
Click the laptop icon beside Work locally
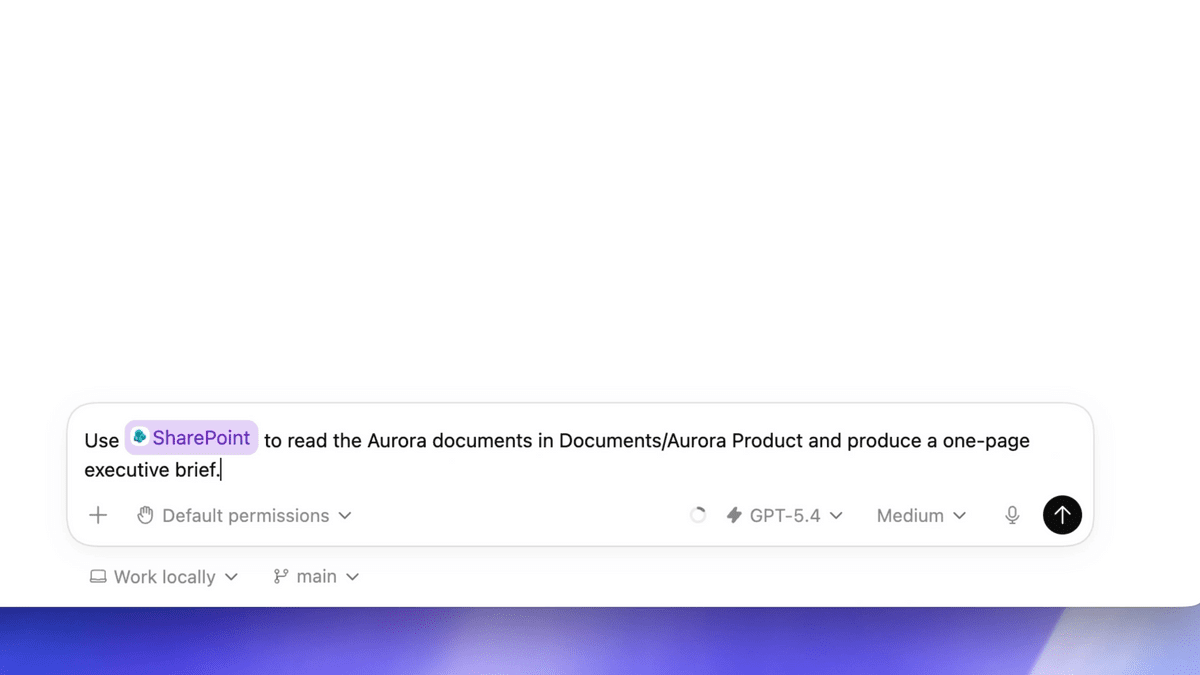(x=98, y=577)
